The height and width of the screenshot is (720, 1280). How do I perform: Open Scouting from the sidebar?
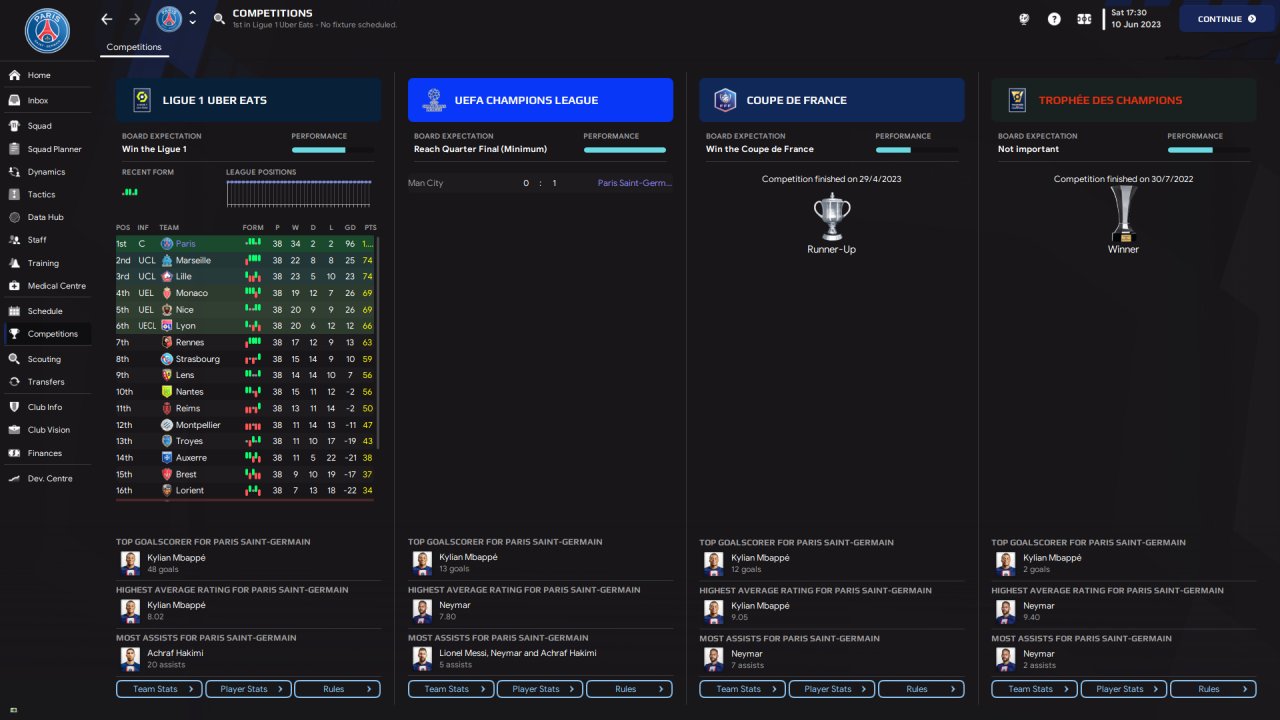coord(44,359)
